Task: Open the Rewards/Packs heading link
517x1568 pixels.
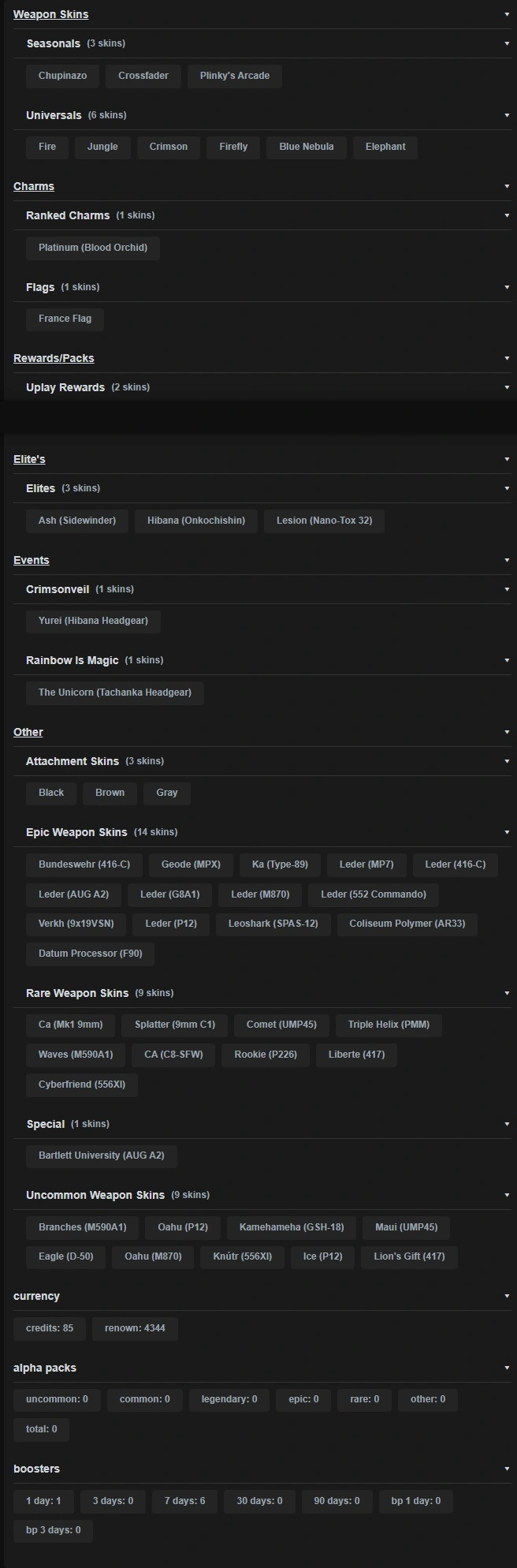Action: [54, 358]
